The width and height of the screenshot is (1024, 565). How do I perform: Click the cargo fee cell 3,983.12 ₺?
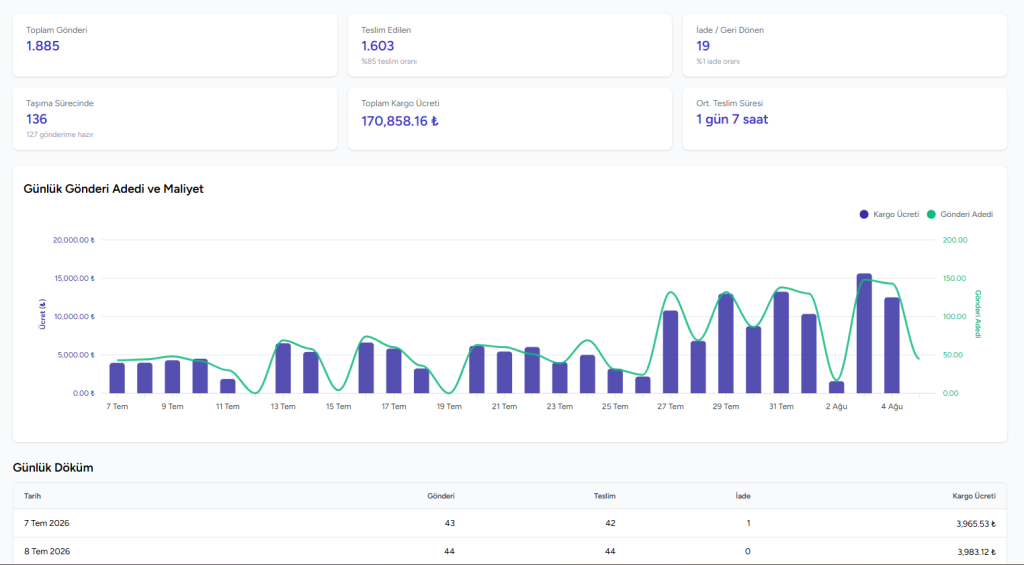pyautogui.click(x=976, y=552)
